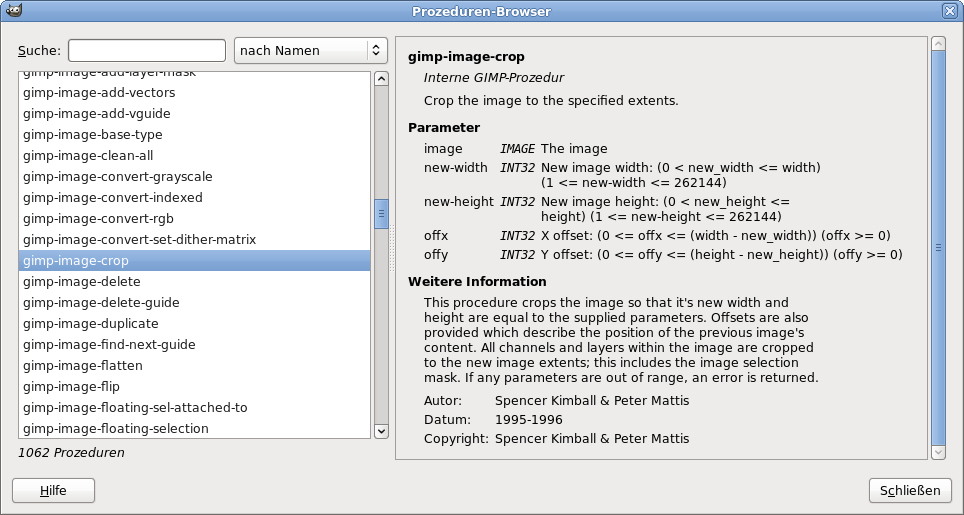
Task: Select the highlighted gimp-image-crop row
Action: [194, 261]
